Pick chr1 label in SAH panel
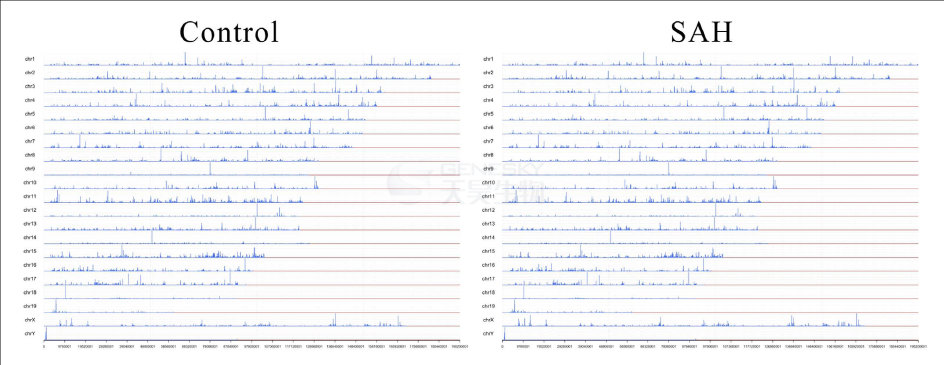The height and width of the screenshot is (365, 944). tap(488, 59)
